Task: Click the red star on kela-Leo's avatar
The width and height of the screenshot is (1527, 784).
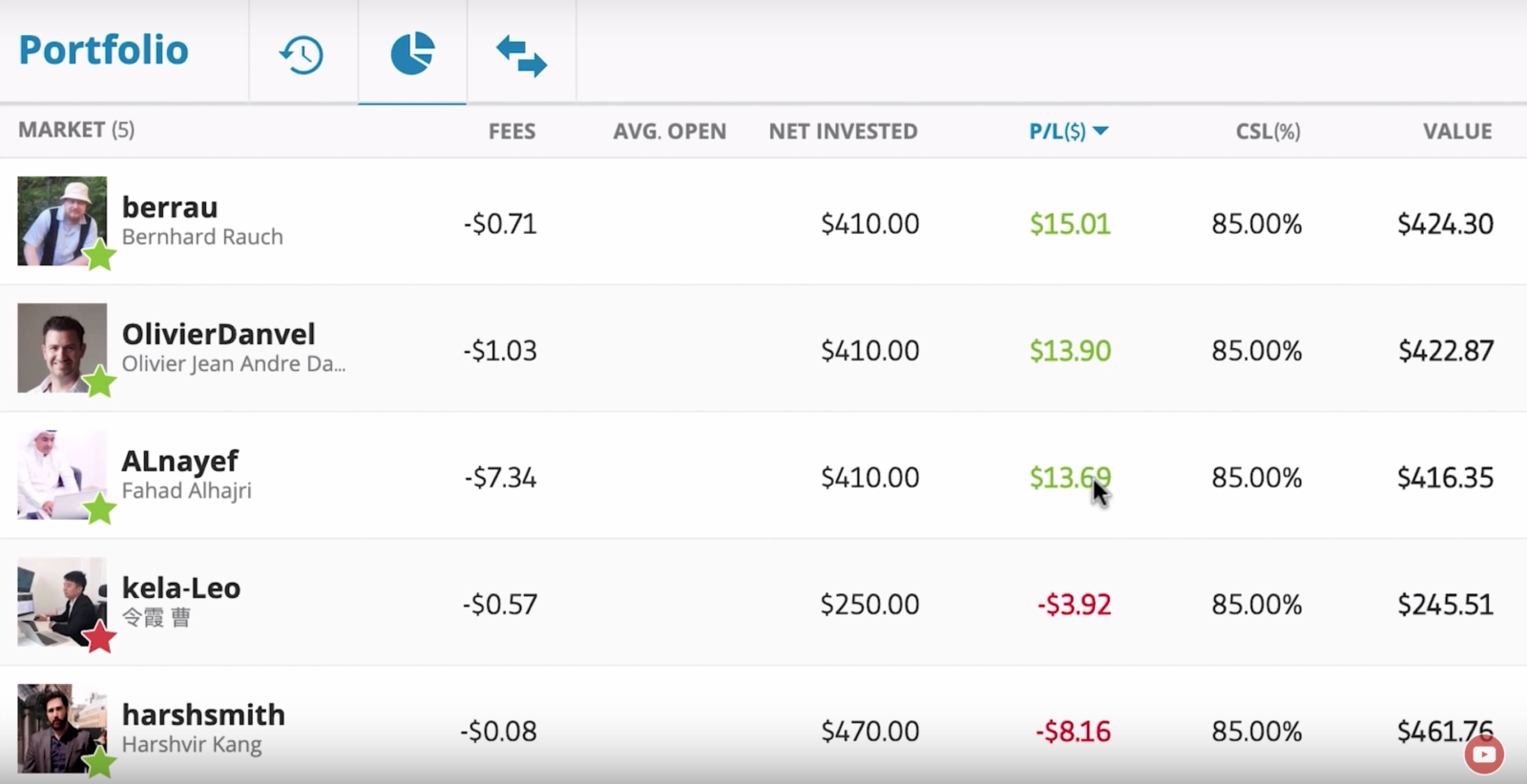Action: 99,636
